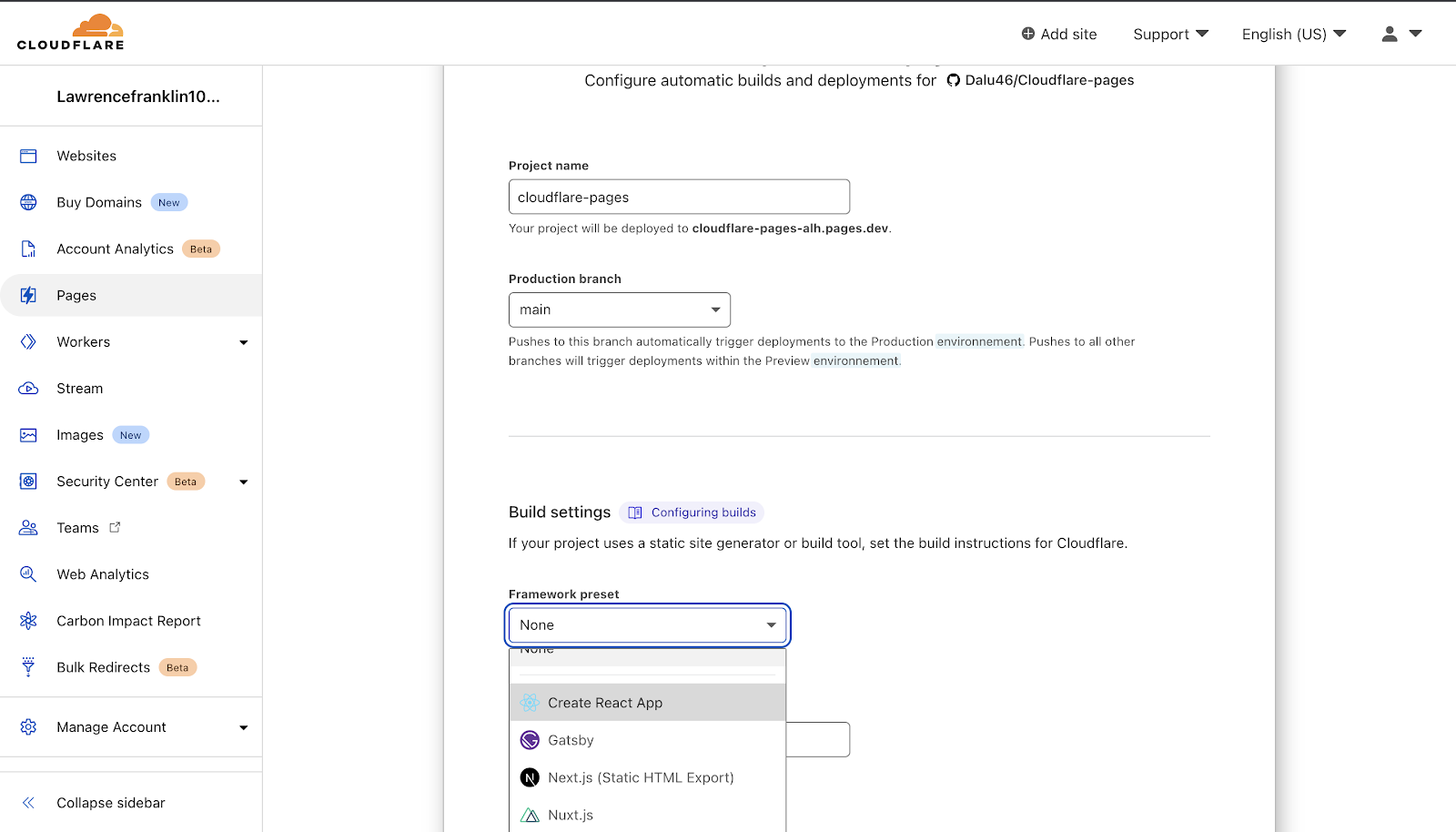Click the Configuring builds book icon

click(x=635, y=512)
